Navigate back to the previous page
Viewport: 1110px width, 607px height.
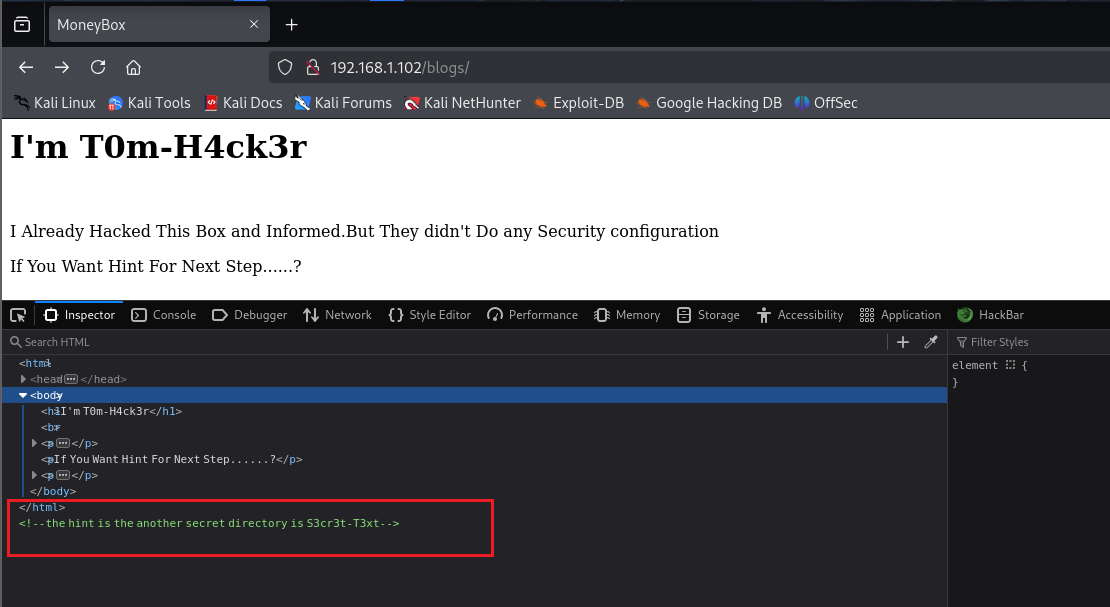click(26, 67)
